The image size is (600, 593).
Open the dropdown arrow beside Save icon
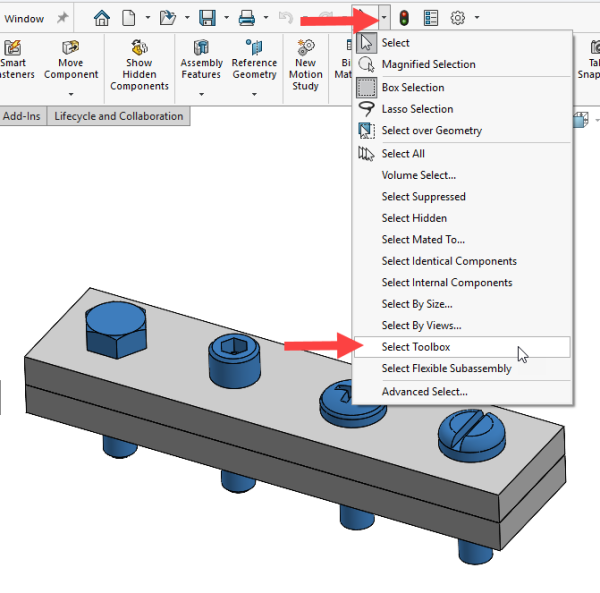(226, 18)
